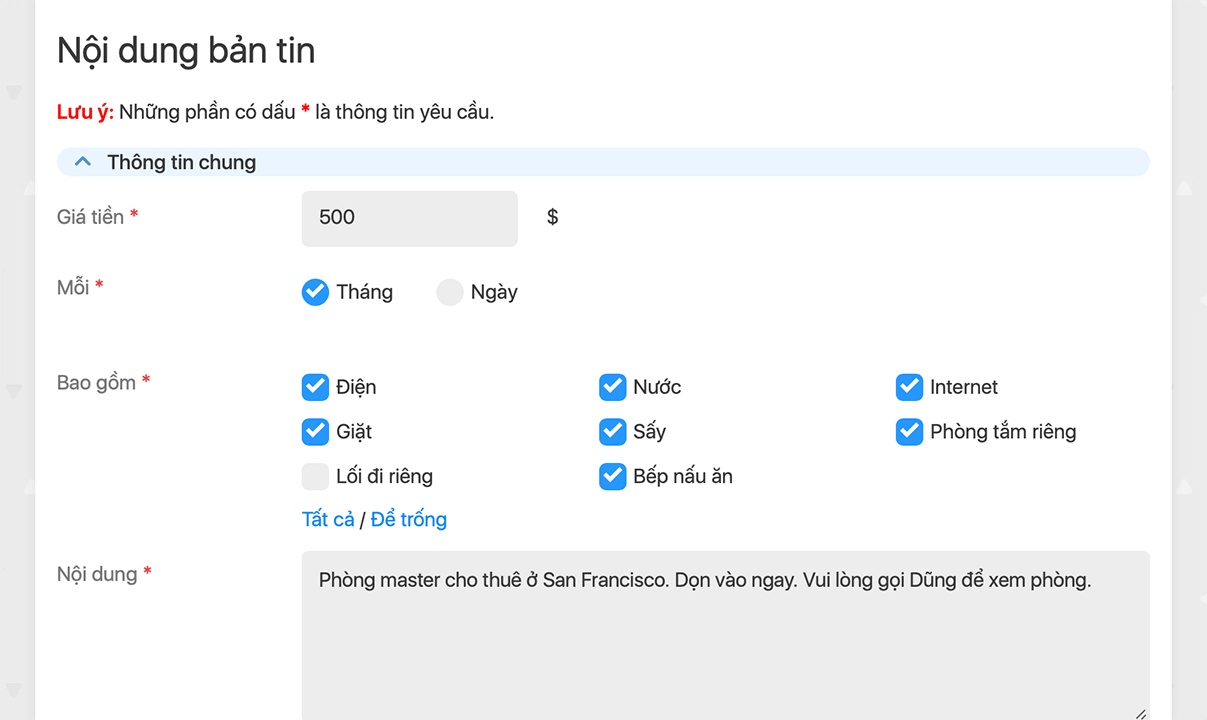Image resolution: width=1207 pixels, height=720 pixels.
Task: Uncheck the Nước checkbox
Action: tap(612, 387)
